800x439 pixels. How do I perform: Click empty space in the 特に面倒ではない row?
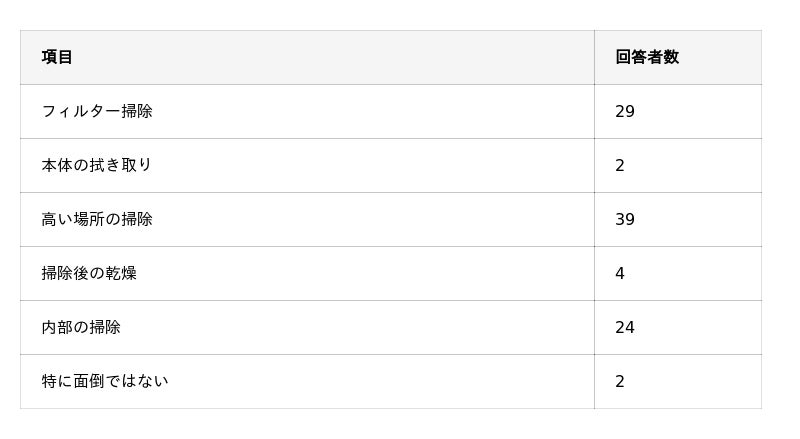[380, 382]
